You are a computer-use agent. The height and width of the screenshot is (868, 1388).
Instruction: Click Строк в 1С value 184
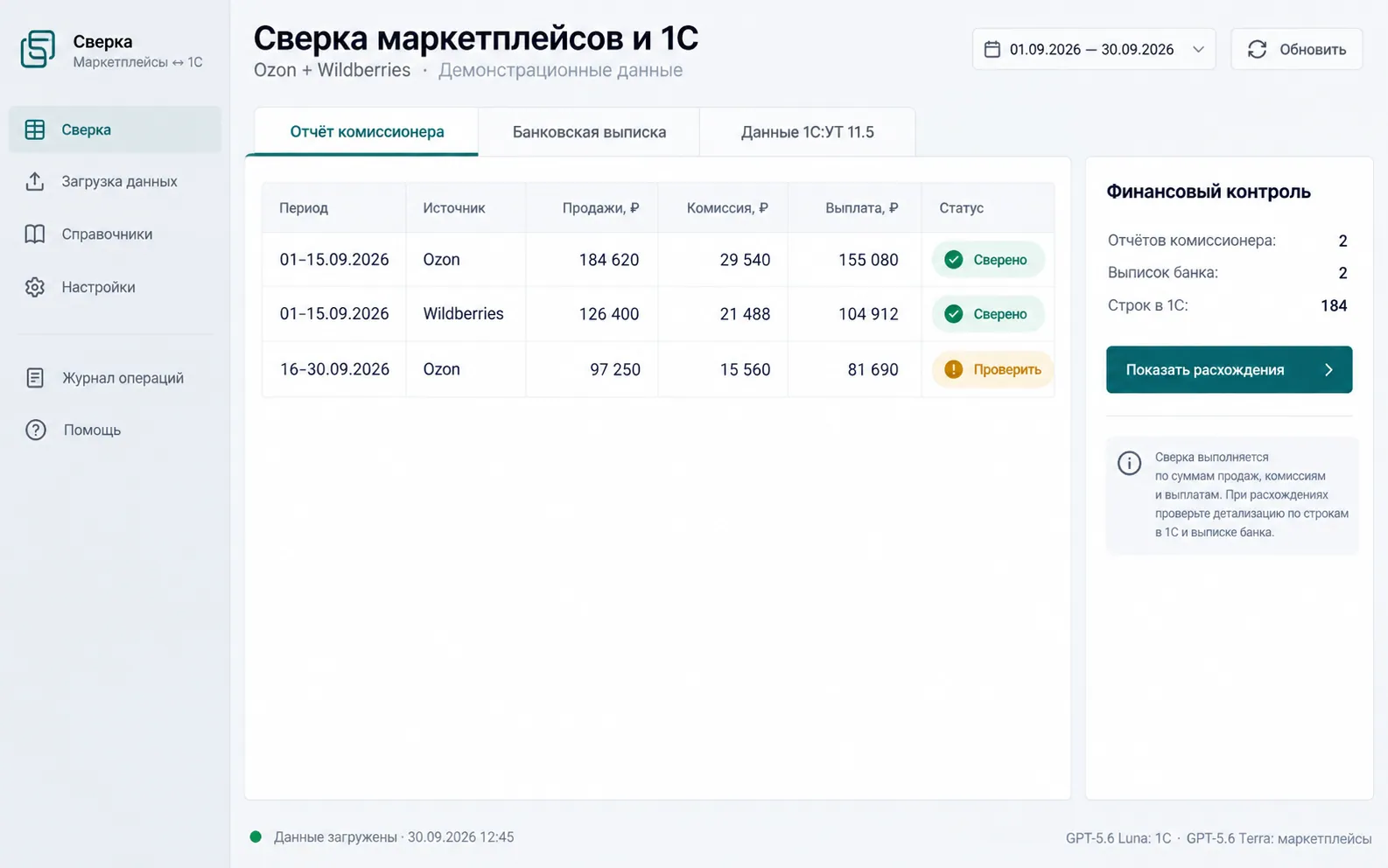[1334, 305]
